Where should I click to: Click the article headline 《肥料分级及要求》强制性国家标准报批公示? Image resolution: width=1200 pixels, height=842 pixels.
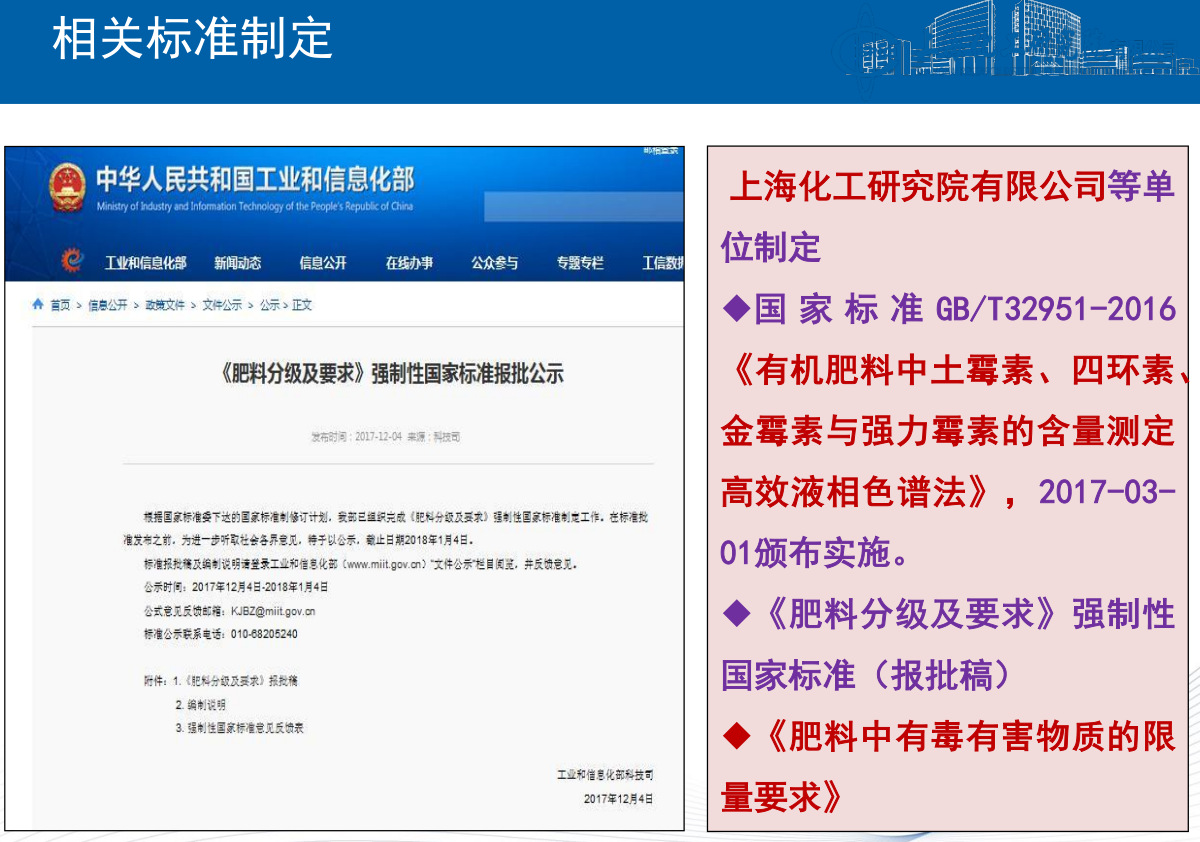click(x=390, y=375)
